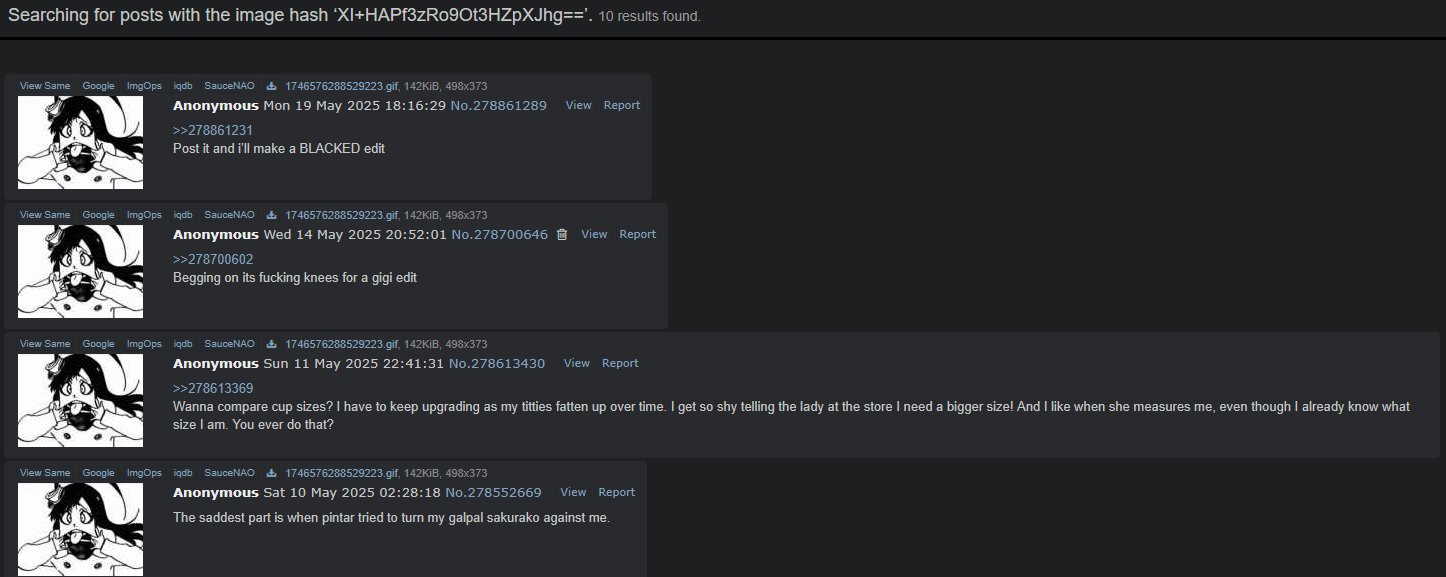Click the download icon on the fourth post
Viewport: 1446px width, 577px height.
point(271,473)
